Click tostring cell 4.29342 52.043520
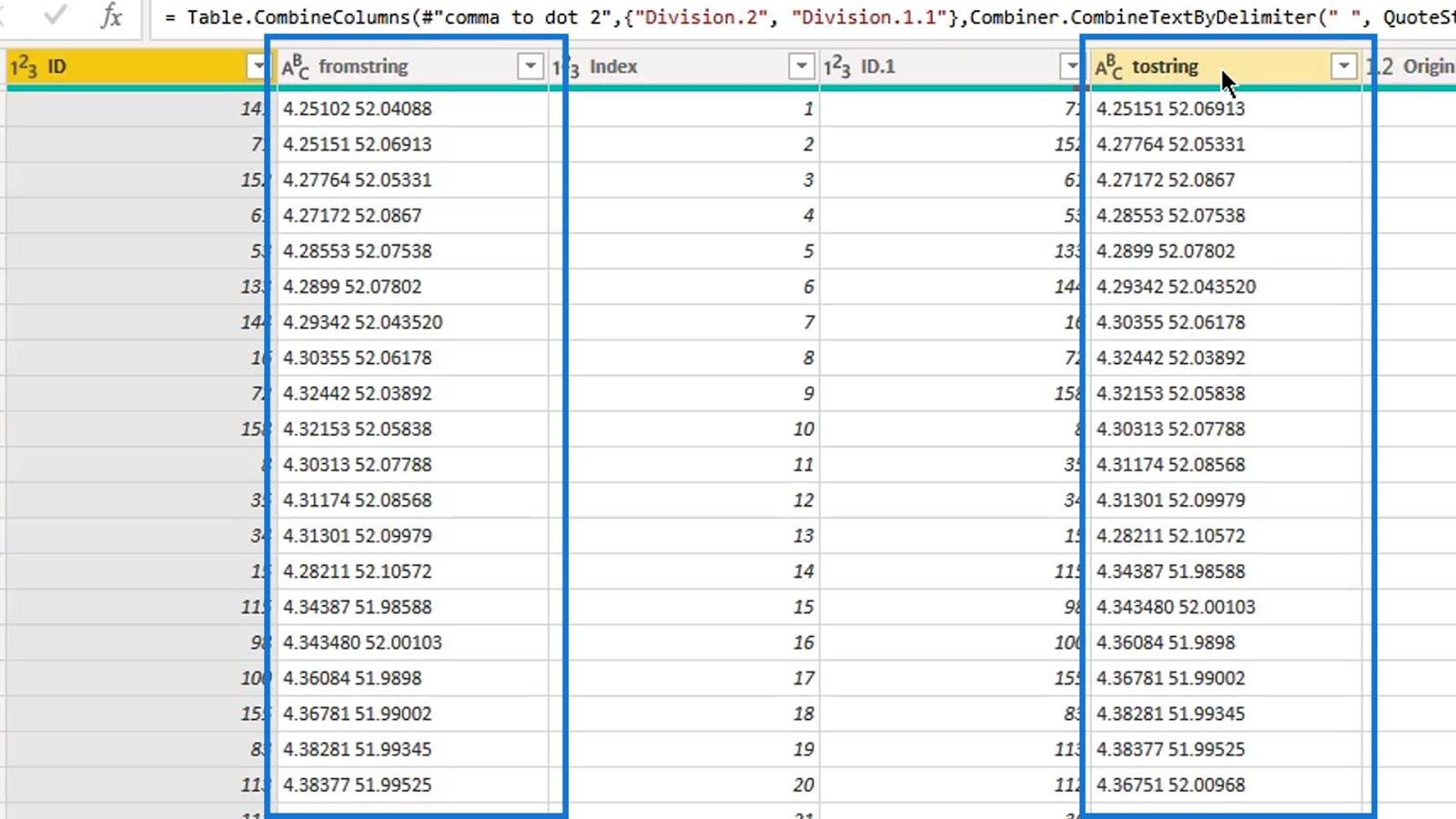The image size is (1456, 819). click(x=1225, y=287)
